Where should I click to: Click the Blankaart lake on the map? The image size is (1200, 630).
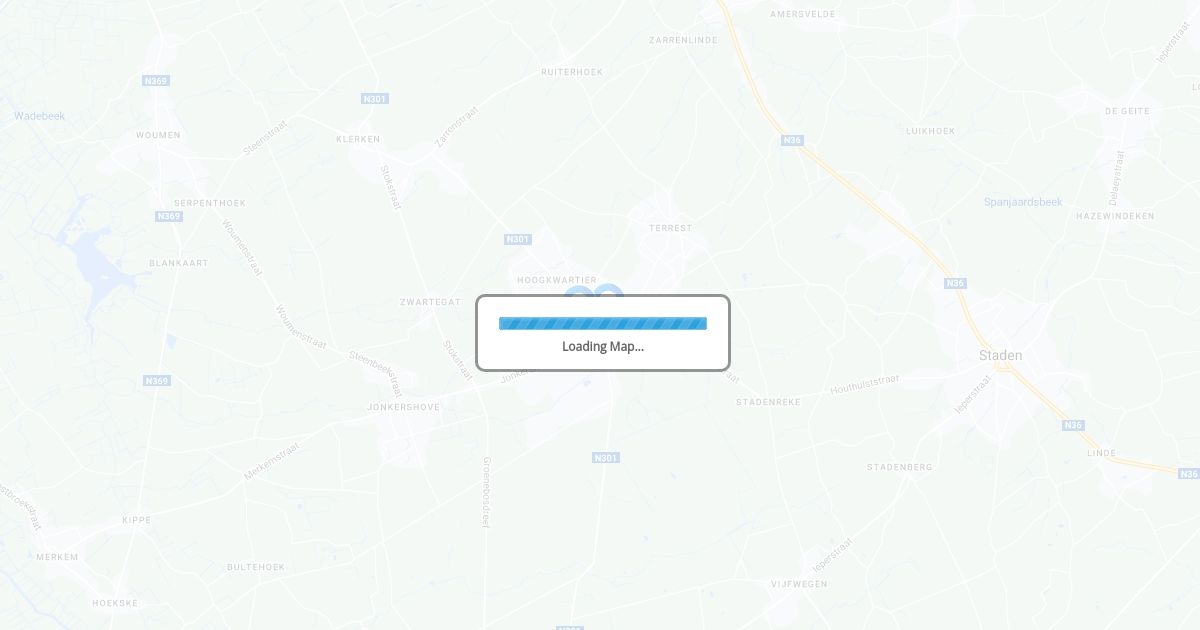[93, 262]
